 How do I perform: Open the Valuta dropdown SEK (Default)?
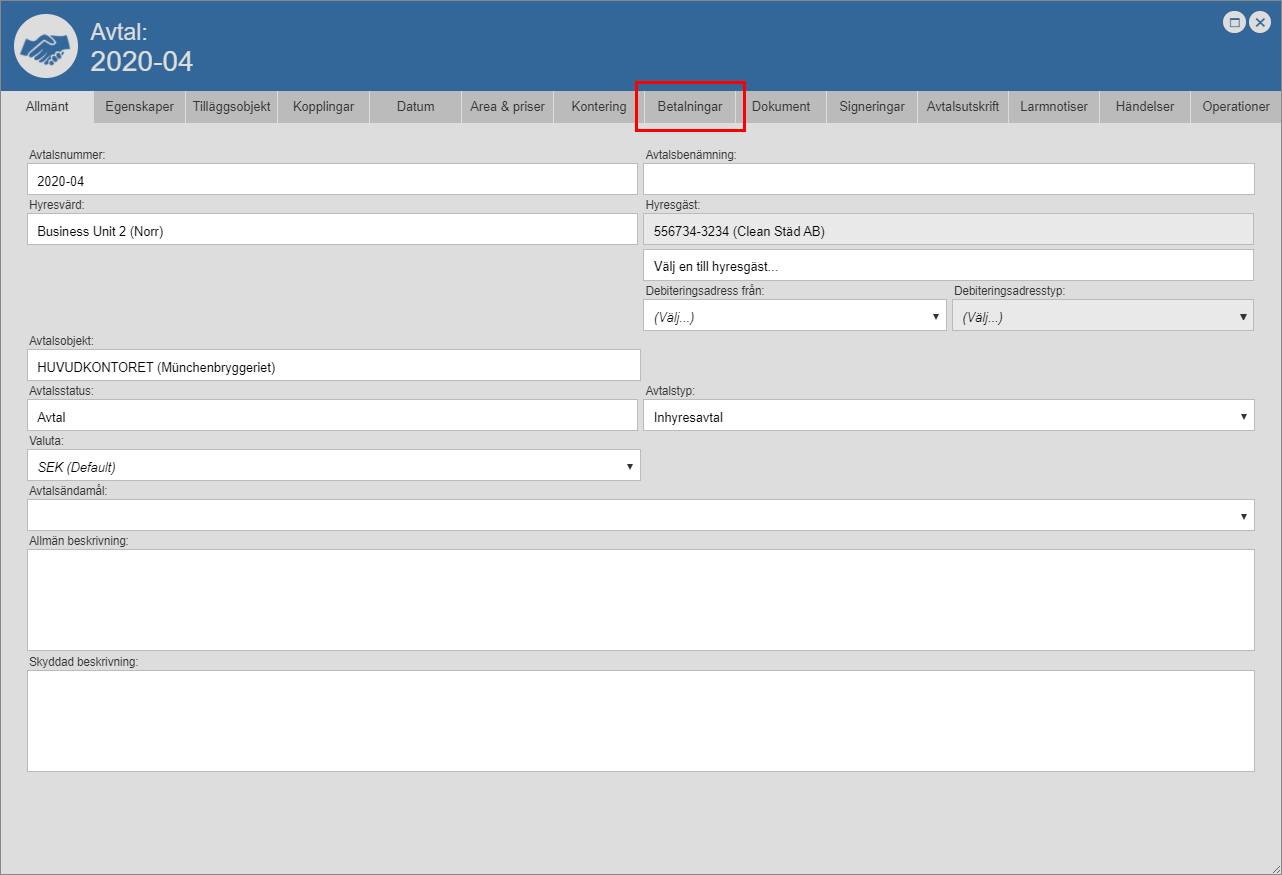[x=334, y=466]
